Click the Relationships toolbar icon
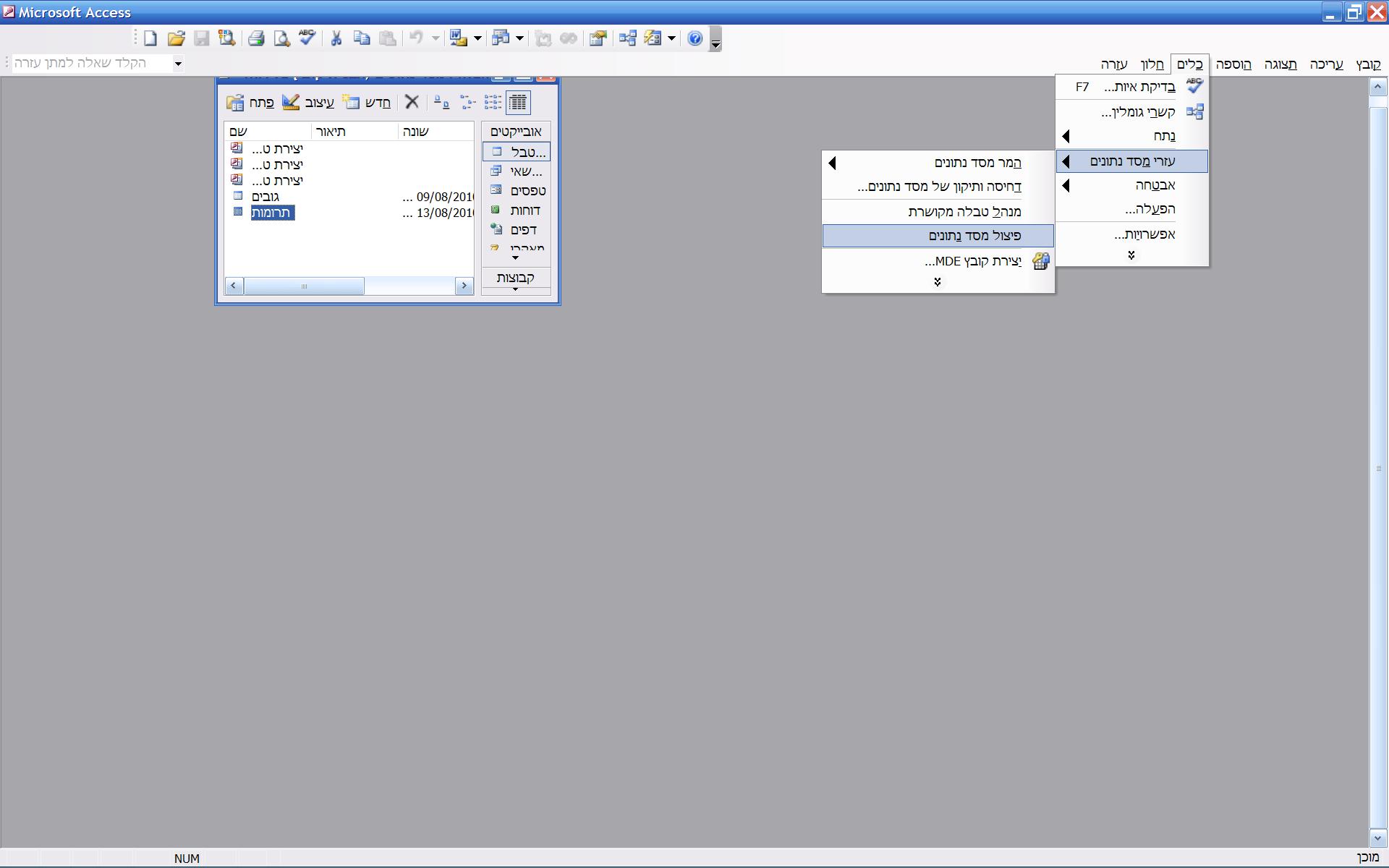The width and height of the screenshot is (1389, 868). point(627,38)
